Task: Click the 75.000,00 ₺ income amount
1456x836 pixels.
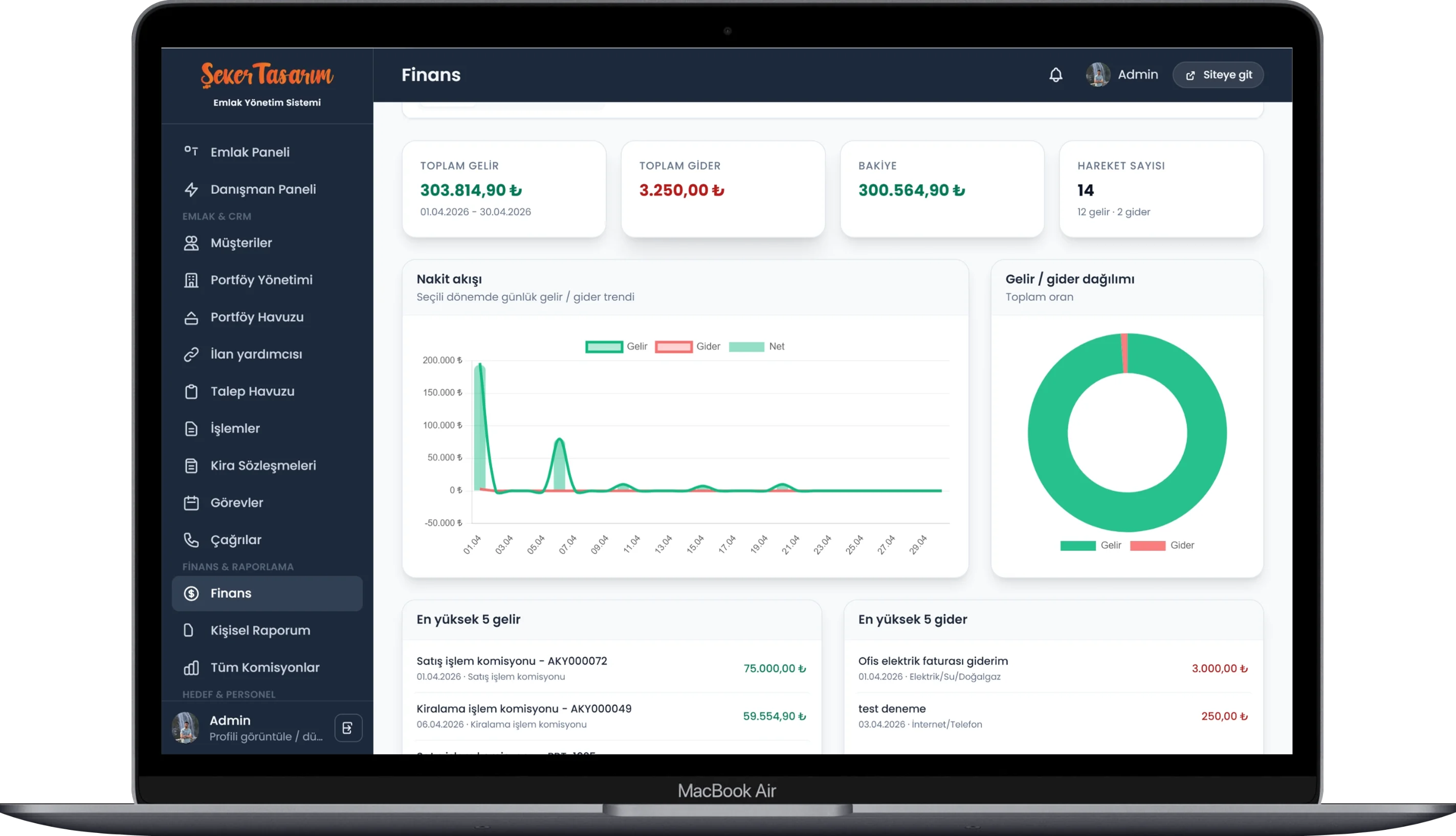Action: 775,669
